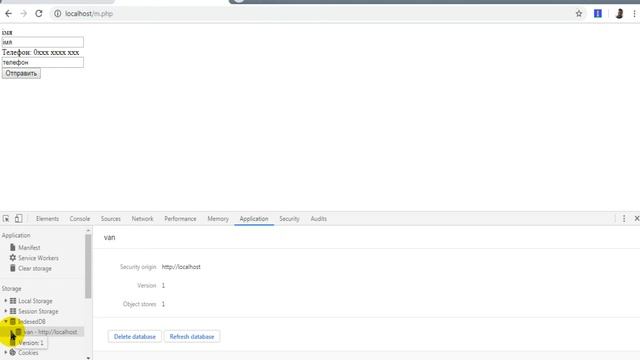640x360 pixels.
Task: Switch to the Performance tab
Action: pos(180,219)
